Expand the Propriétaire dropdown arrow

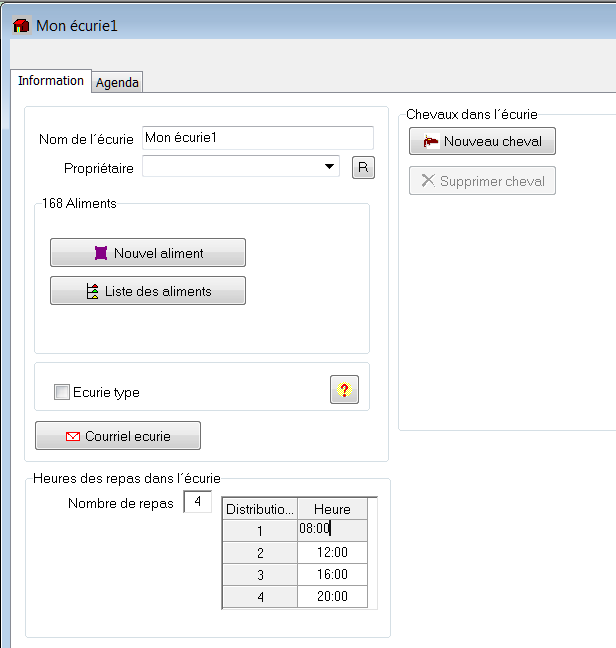coord(329,167)
